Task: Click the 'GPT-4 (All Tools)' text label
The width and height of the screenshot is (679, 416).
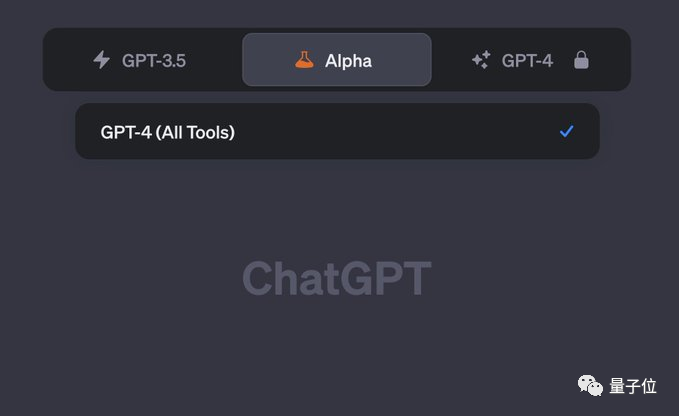Action: click(x=168, y=131)
